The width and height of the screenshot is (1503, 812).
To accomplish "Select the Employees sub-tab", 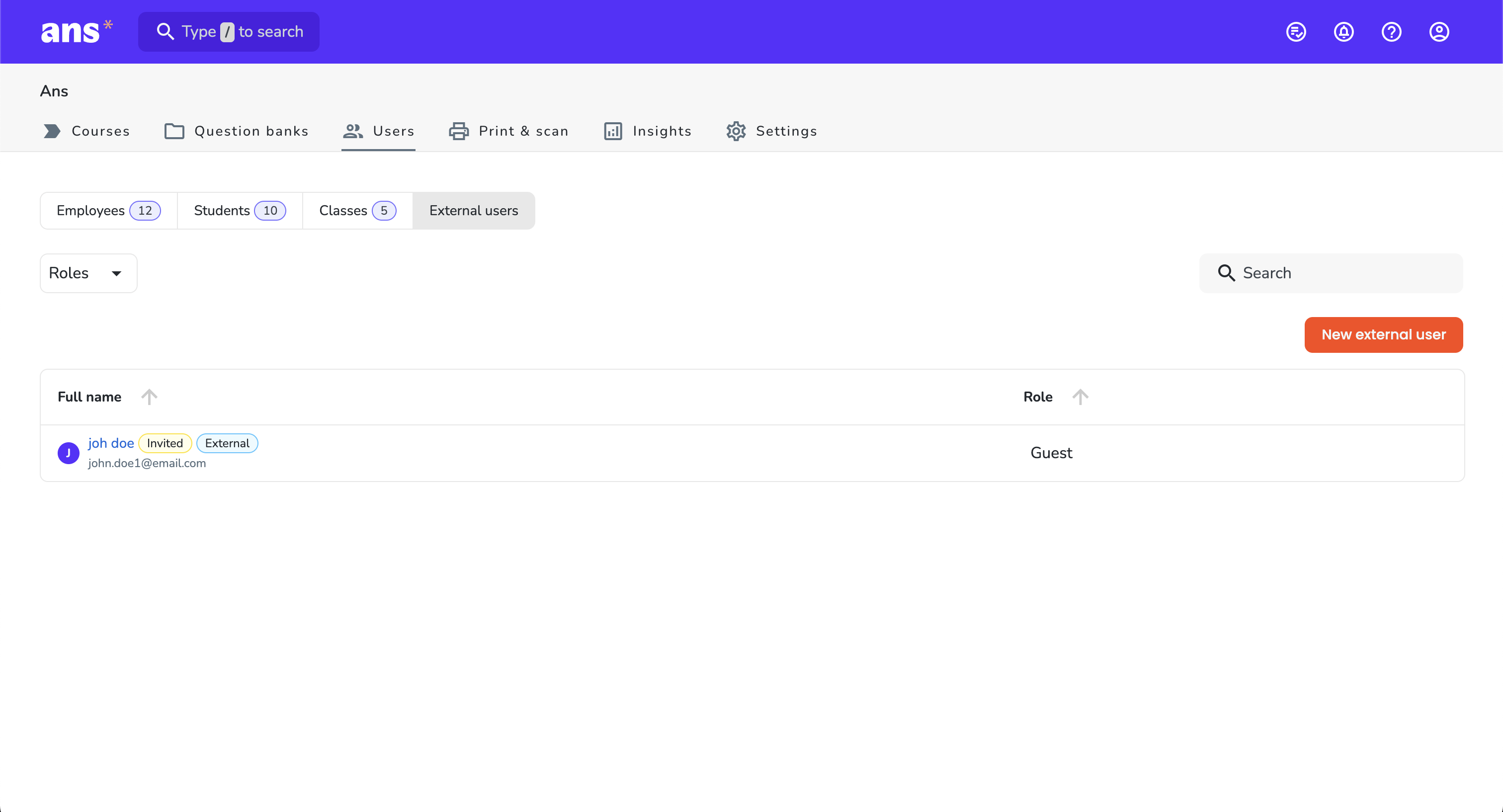I will [x=108, y=211].
